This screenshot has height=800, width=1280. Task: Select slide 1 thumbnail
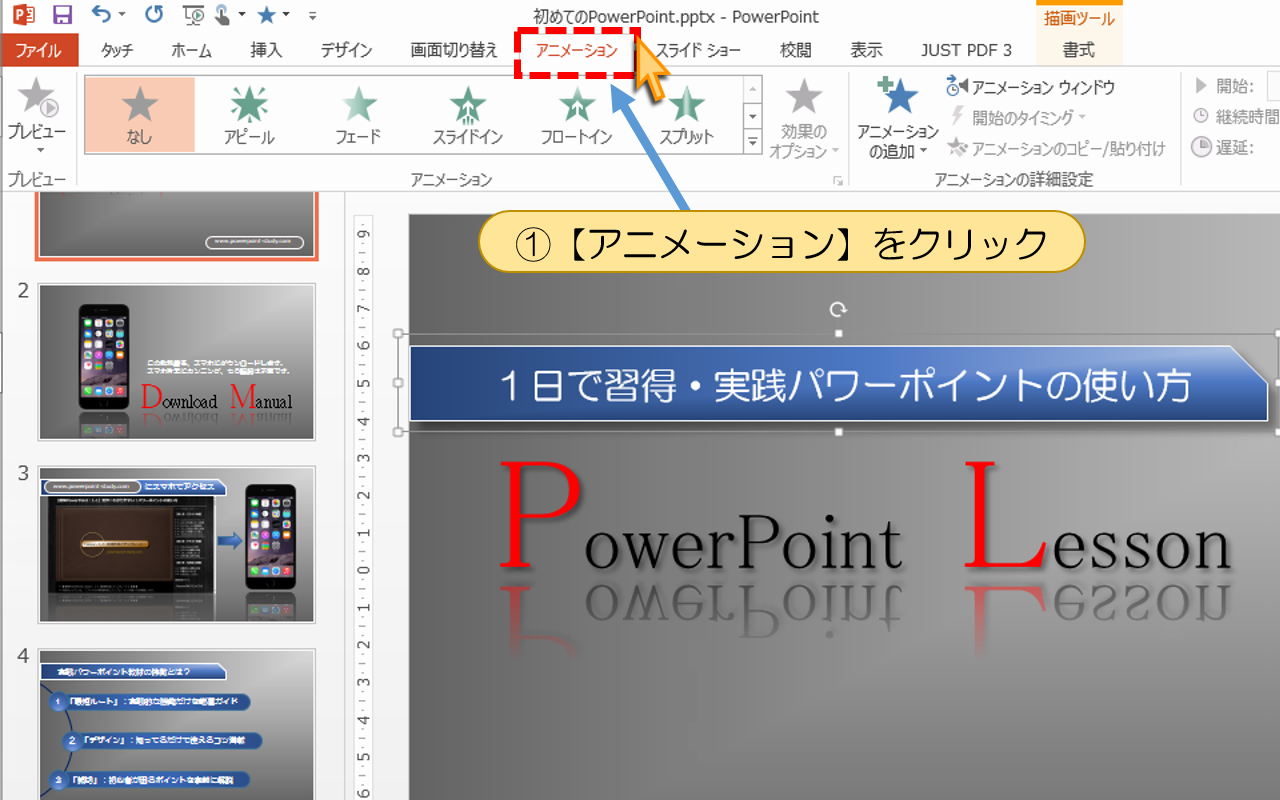[177, 228]
